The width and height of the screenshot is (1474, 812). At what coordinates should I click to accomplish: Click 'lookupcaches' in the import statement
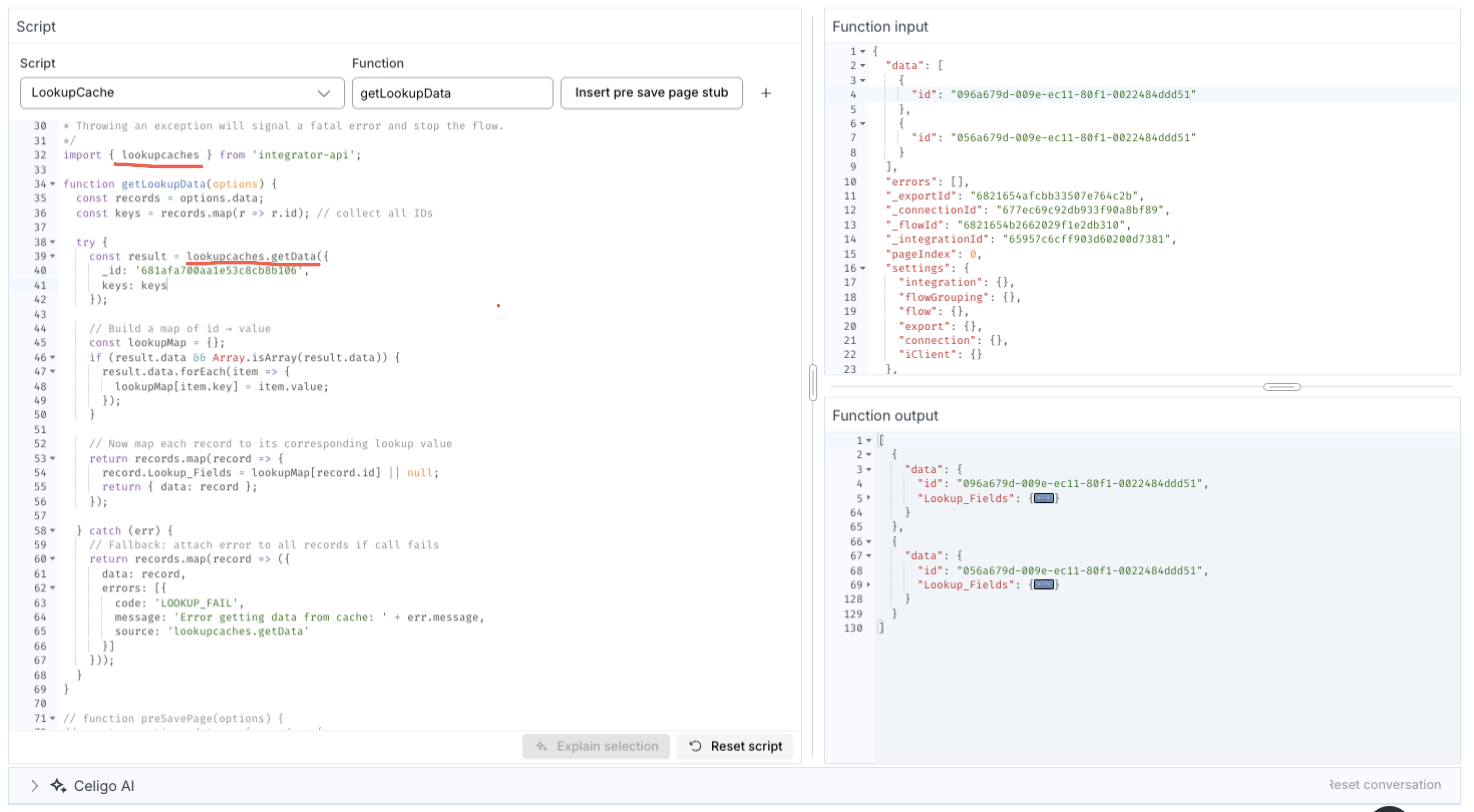[x=160, y=155]
